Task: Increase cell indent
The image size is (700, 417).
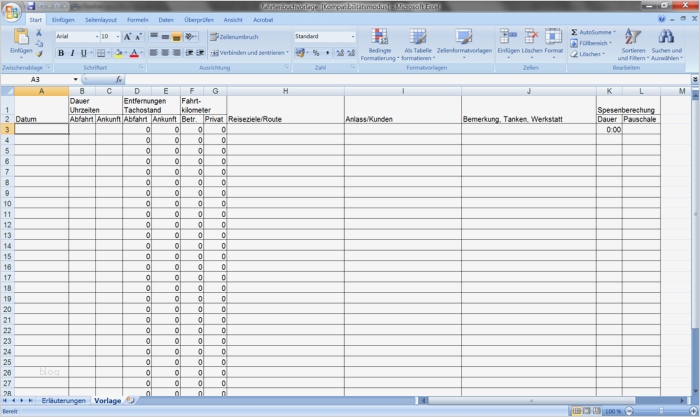Action: [200, 53]
